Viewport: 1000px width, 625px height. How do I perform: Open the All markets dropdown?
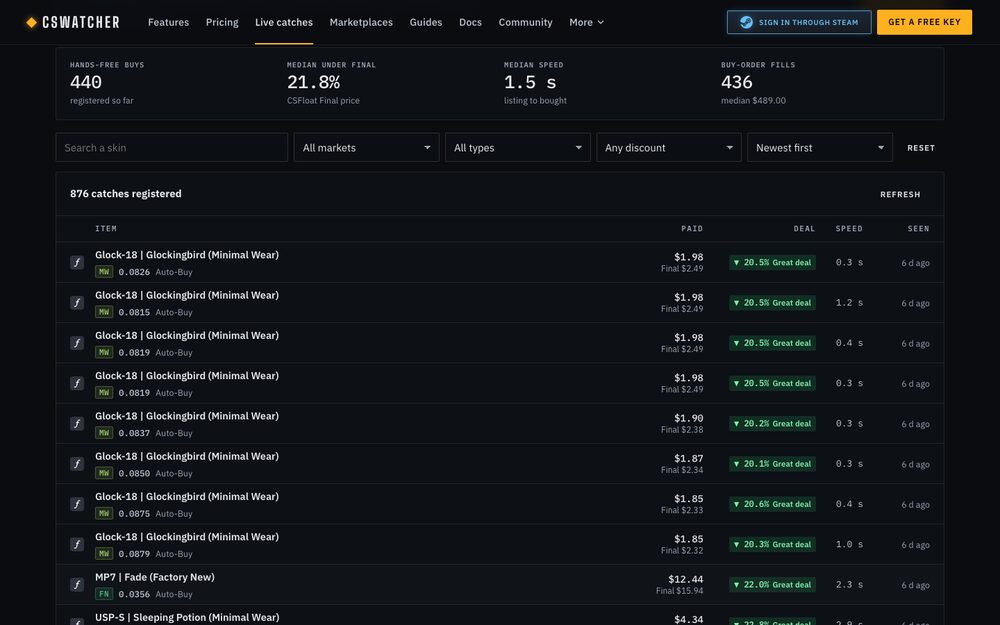click(366, 147)
